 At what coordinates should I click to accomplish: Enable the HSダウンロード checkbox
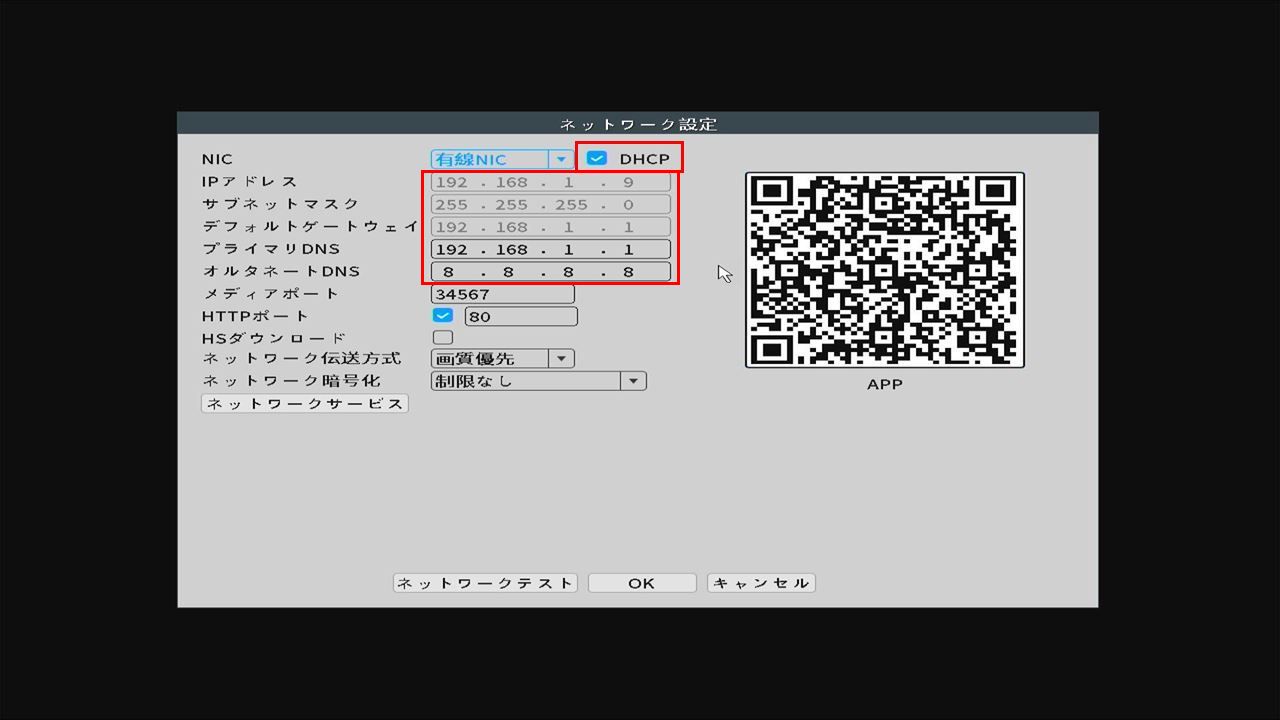pos(442,338)
